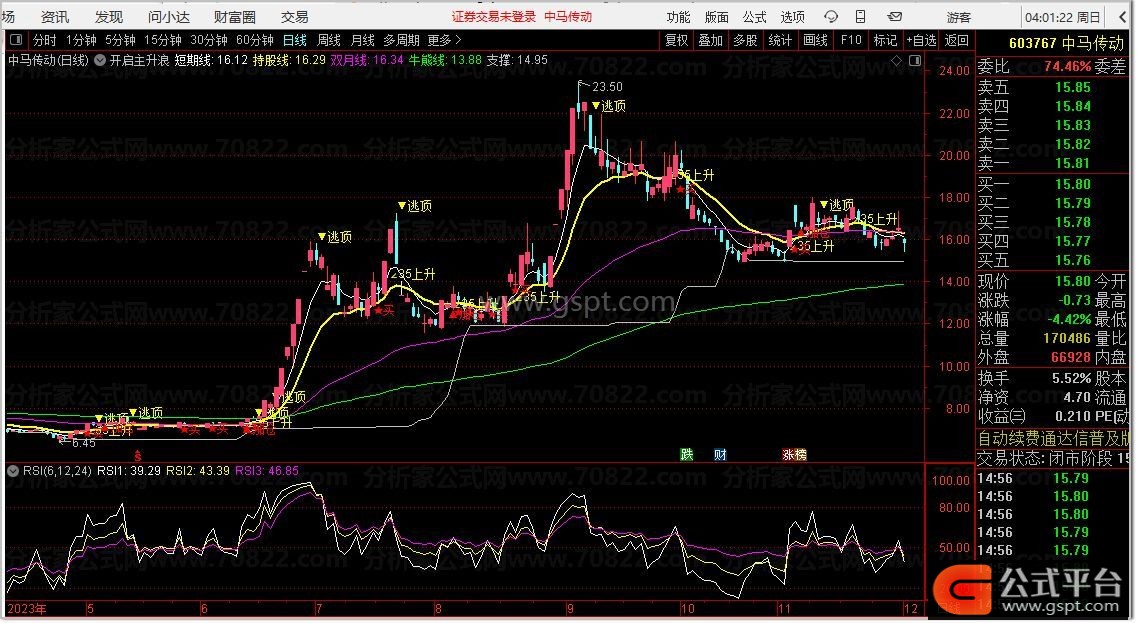Click the 买五 price 15.76

click(1073, 260)
